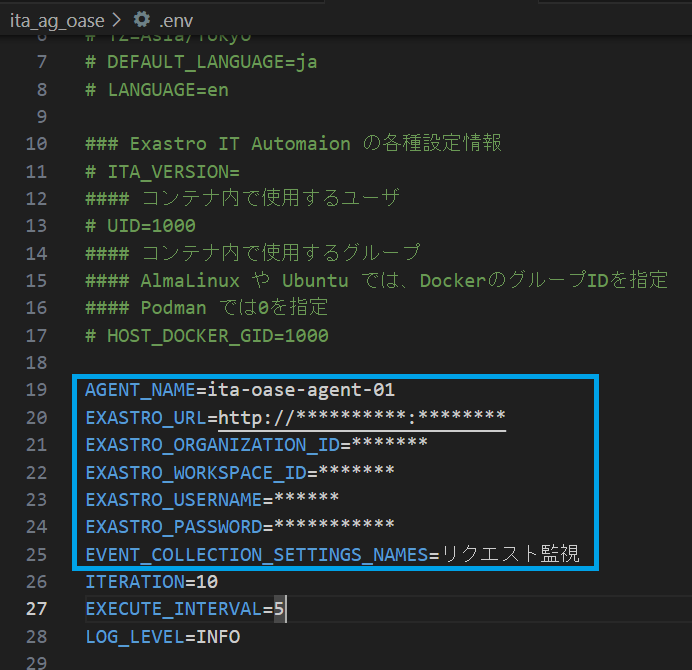Click the EXECUTE_INTERVAL variable name

[x=173, y=609]
